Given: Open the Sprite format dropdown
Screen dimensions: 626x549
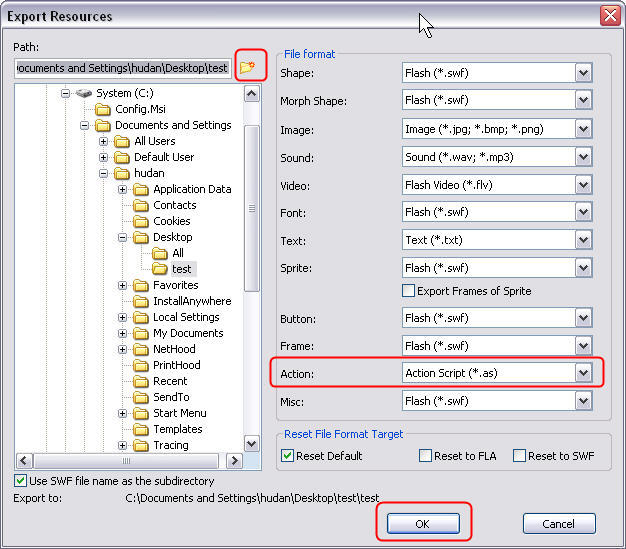Looking at the screenshot, I should tap(584, 268).
